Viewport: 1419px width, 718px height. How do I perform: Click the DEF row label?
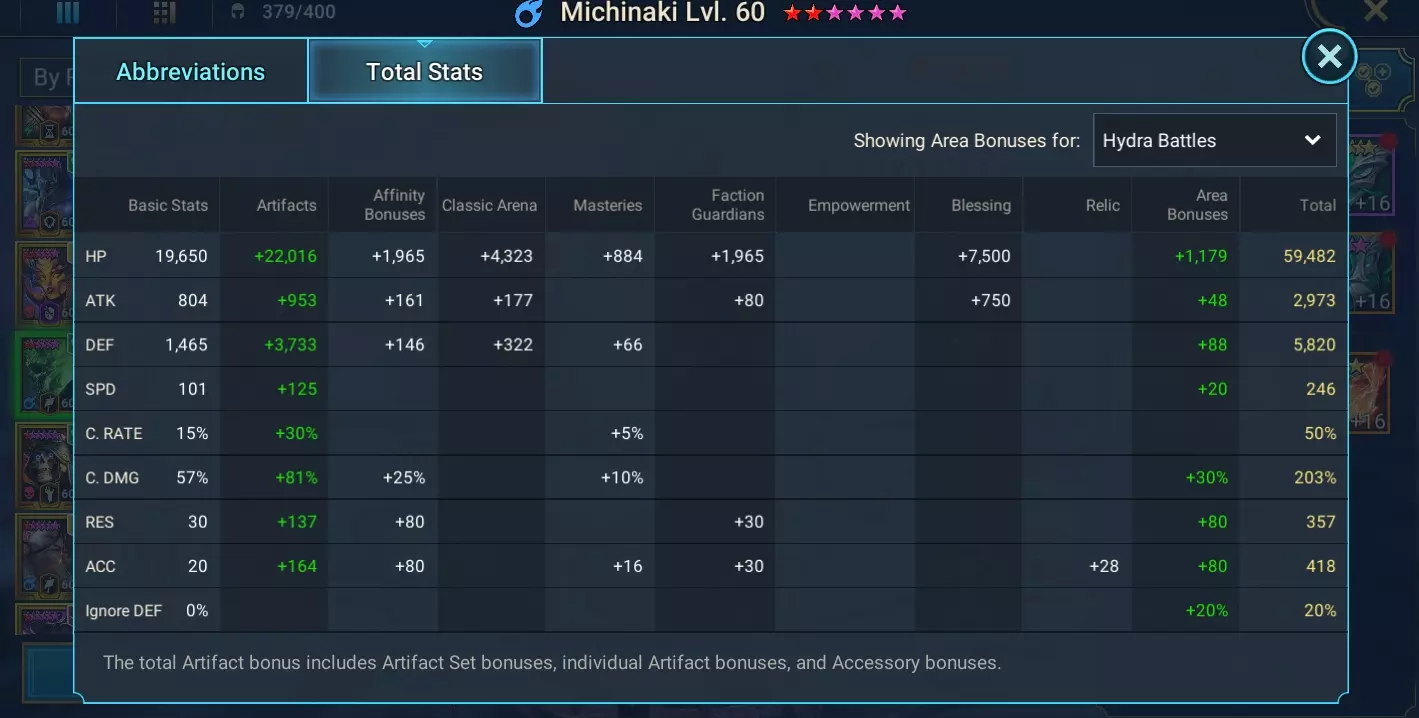(x=100, y=345)
